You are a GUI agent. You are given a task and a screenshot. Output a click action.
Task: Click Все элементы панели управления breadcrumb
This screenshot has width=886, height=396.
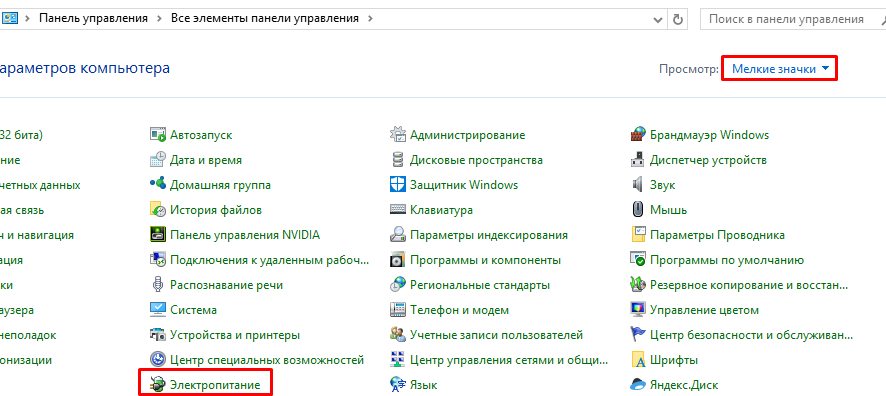click(265, 19)
